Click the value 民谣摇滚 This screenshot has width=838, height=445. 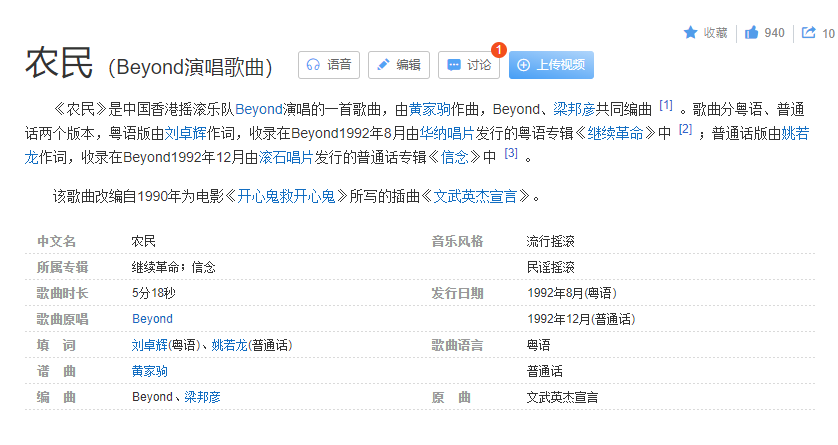click(x=550, y=267)
